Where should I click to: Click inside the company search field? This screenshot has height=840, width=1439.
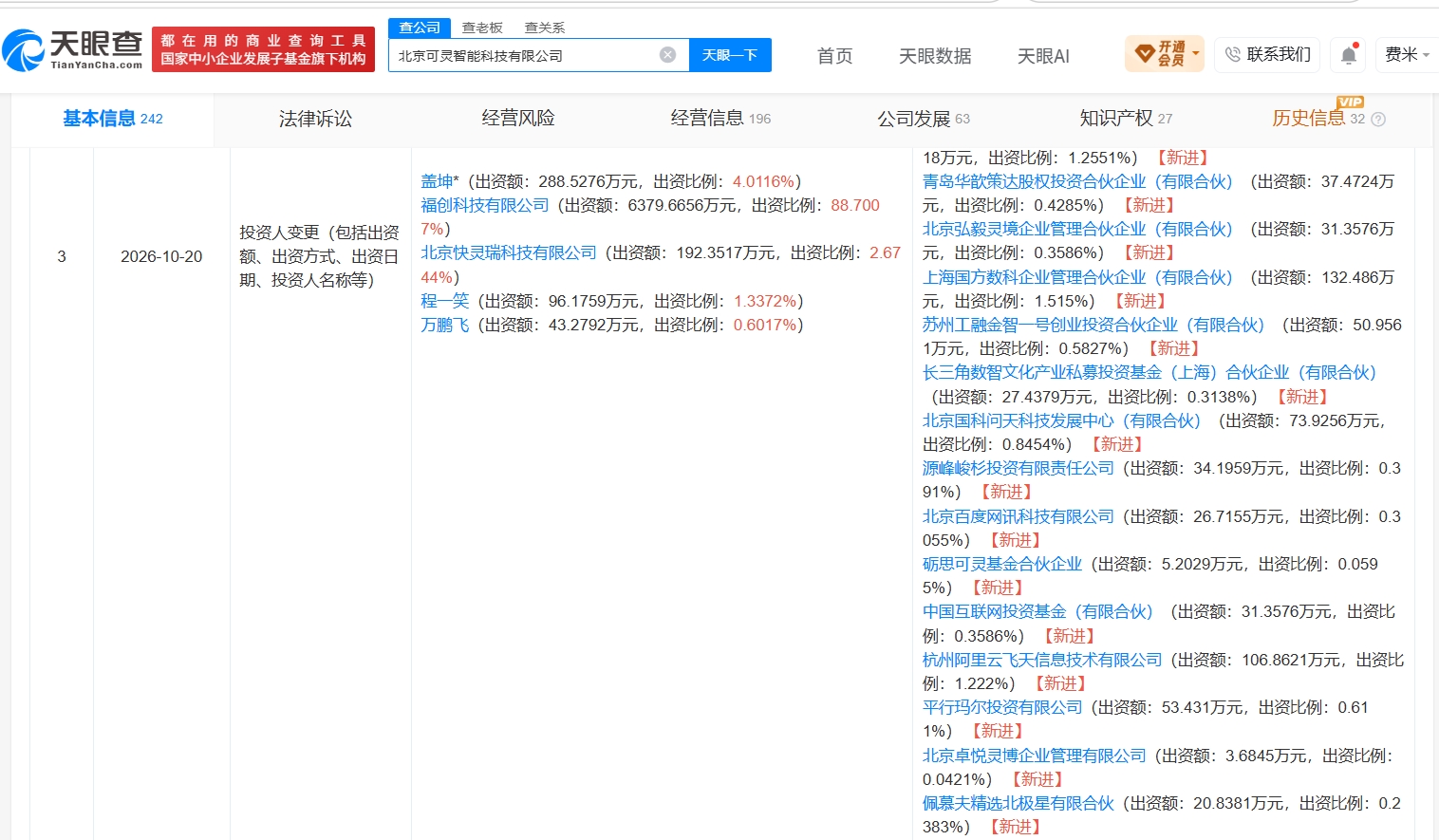click(525, 55)
